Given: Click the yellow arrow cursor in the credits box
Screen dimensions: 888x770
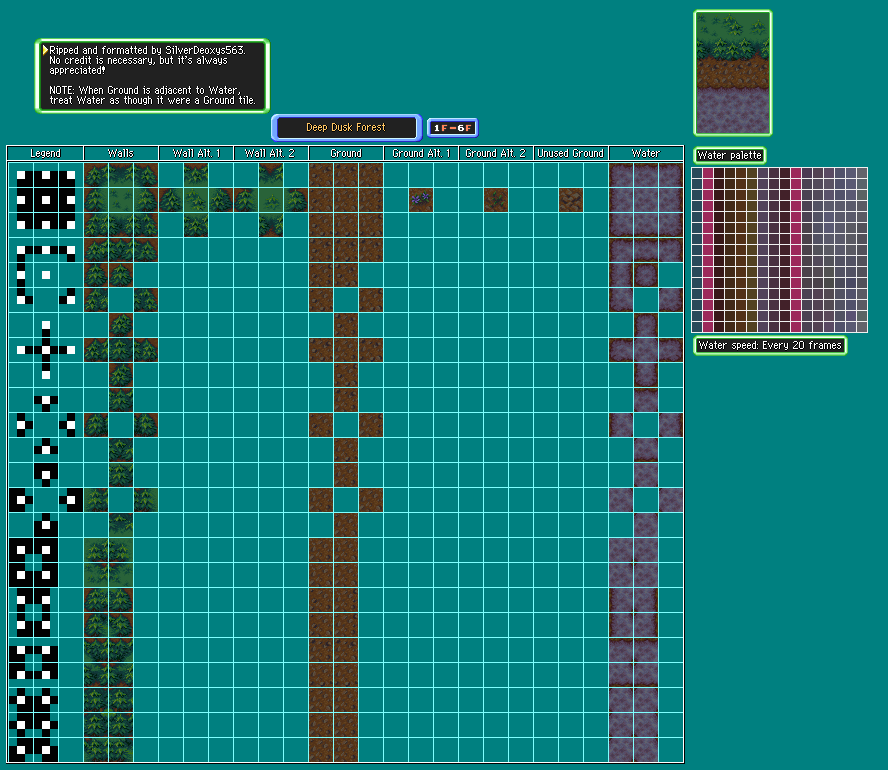Looking at the screenshot, I should point(45,50).
